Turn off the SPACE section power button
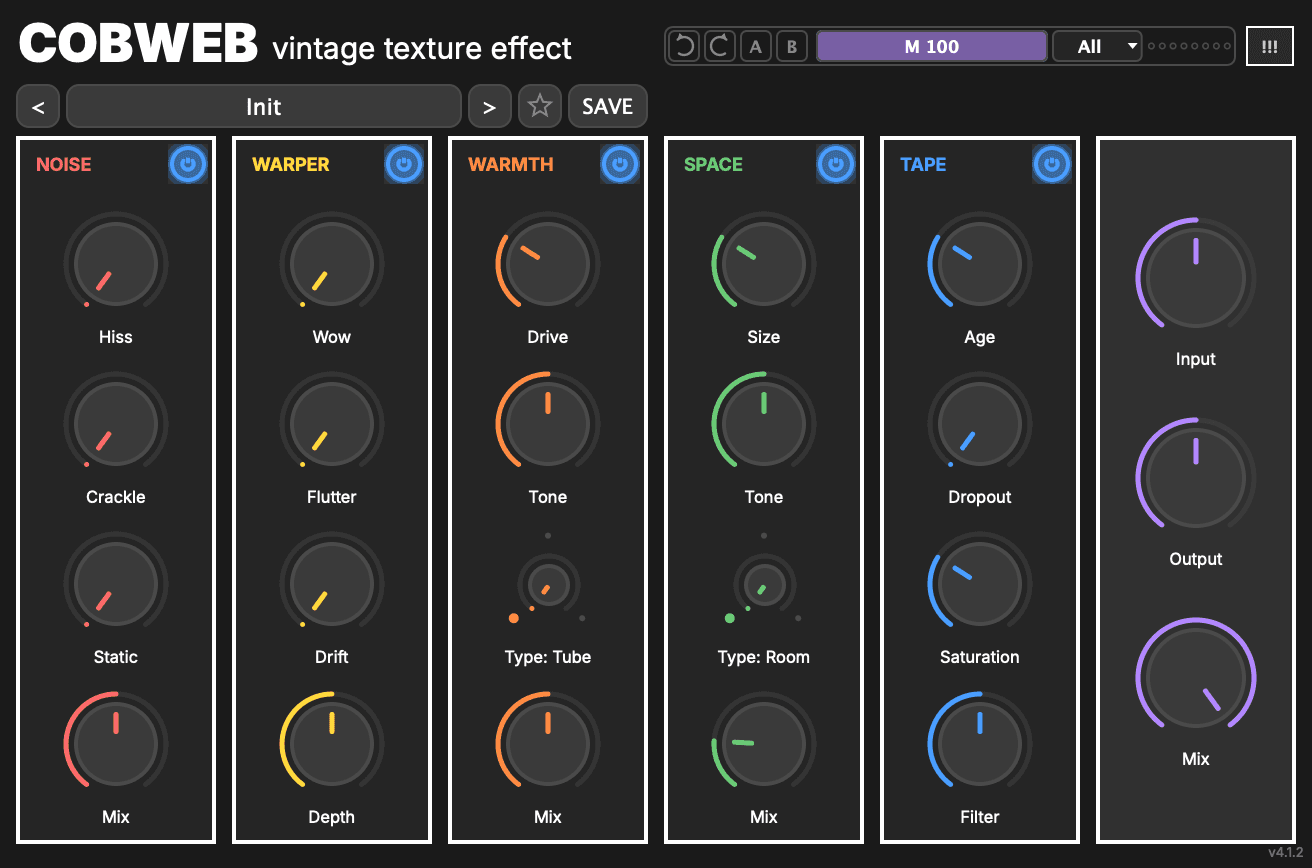 click(836, 164)
